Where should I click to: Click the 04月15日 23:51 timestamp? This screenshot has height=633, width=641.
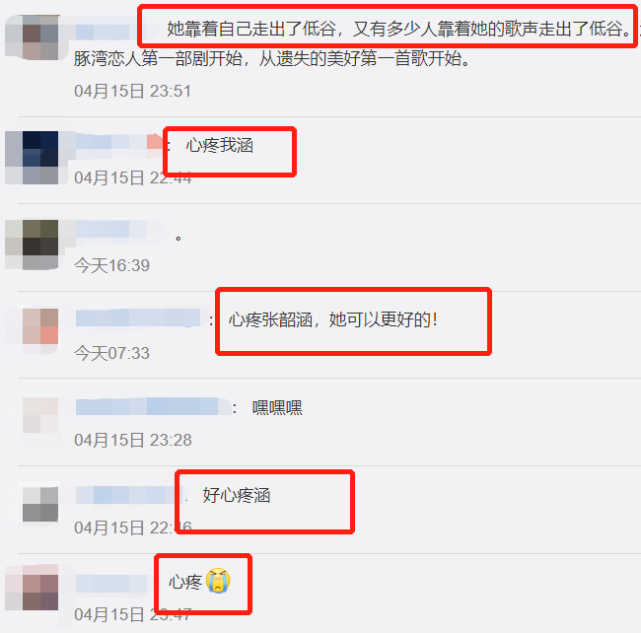(133, 91)
